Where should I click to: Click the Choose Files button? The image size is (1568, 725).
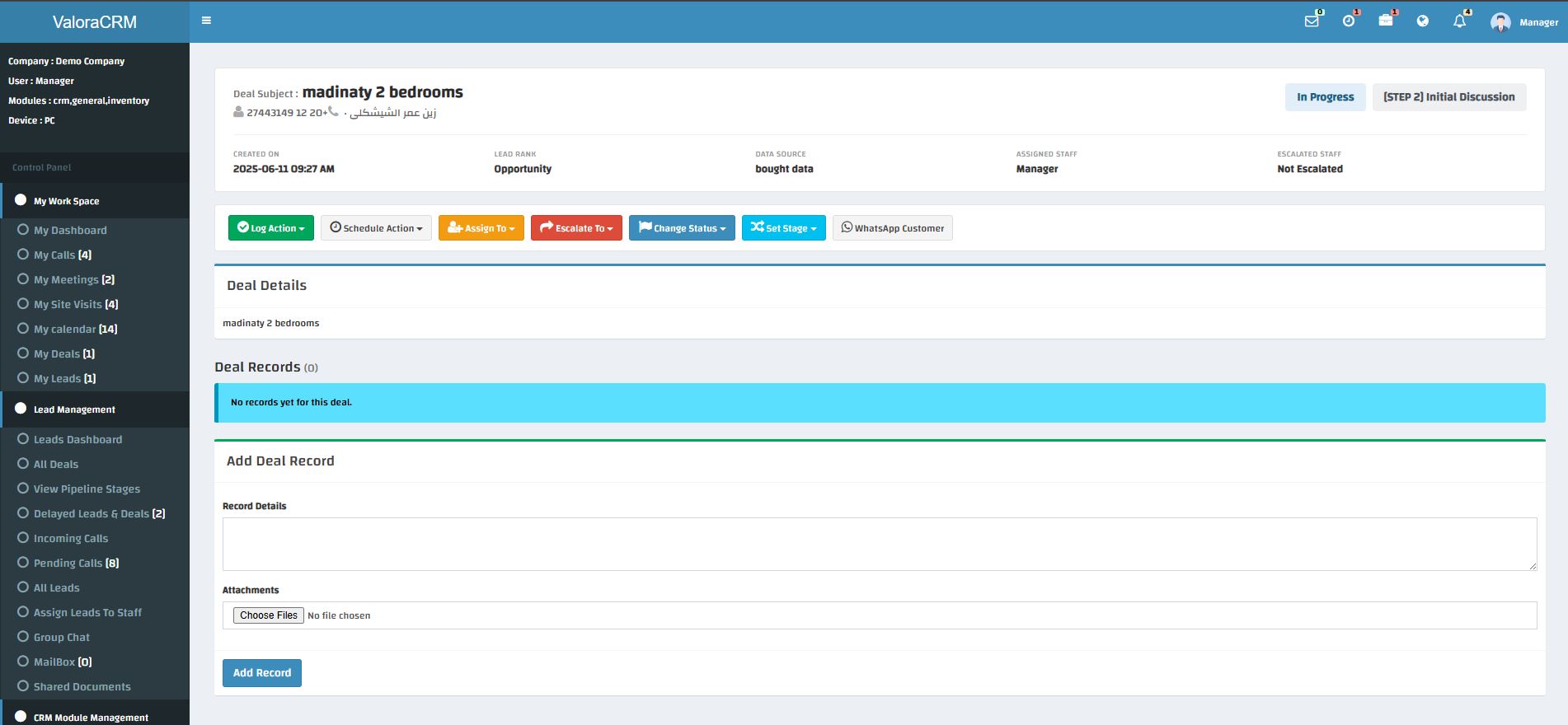coord(269,615)
